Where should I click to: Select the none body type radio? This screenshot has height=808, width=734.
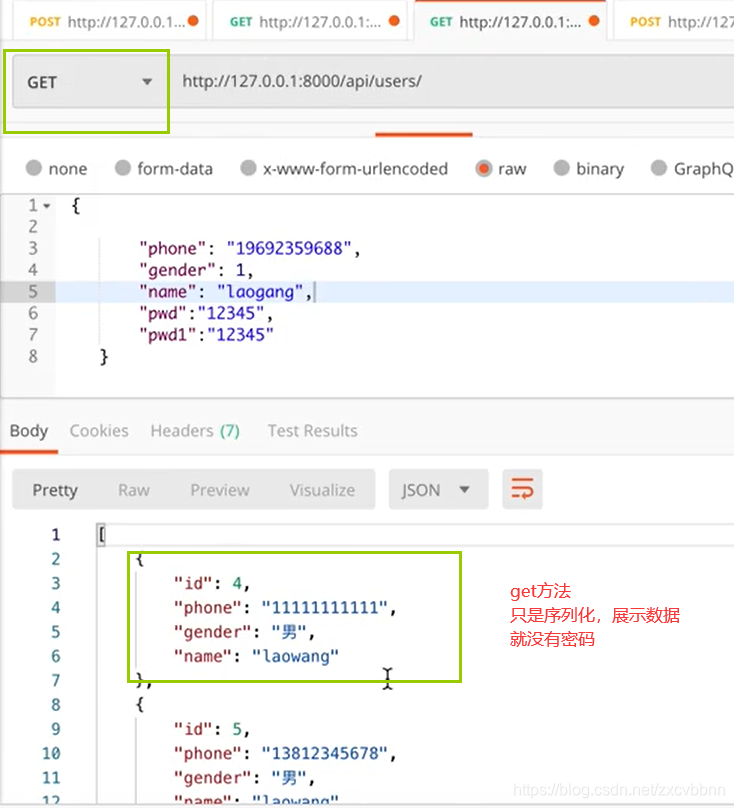click(34, 168)
